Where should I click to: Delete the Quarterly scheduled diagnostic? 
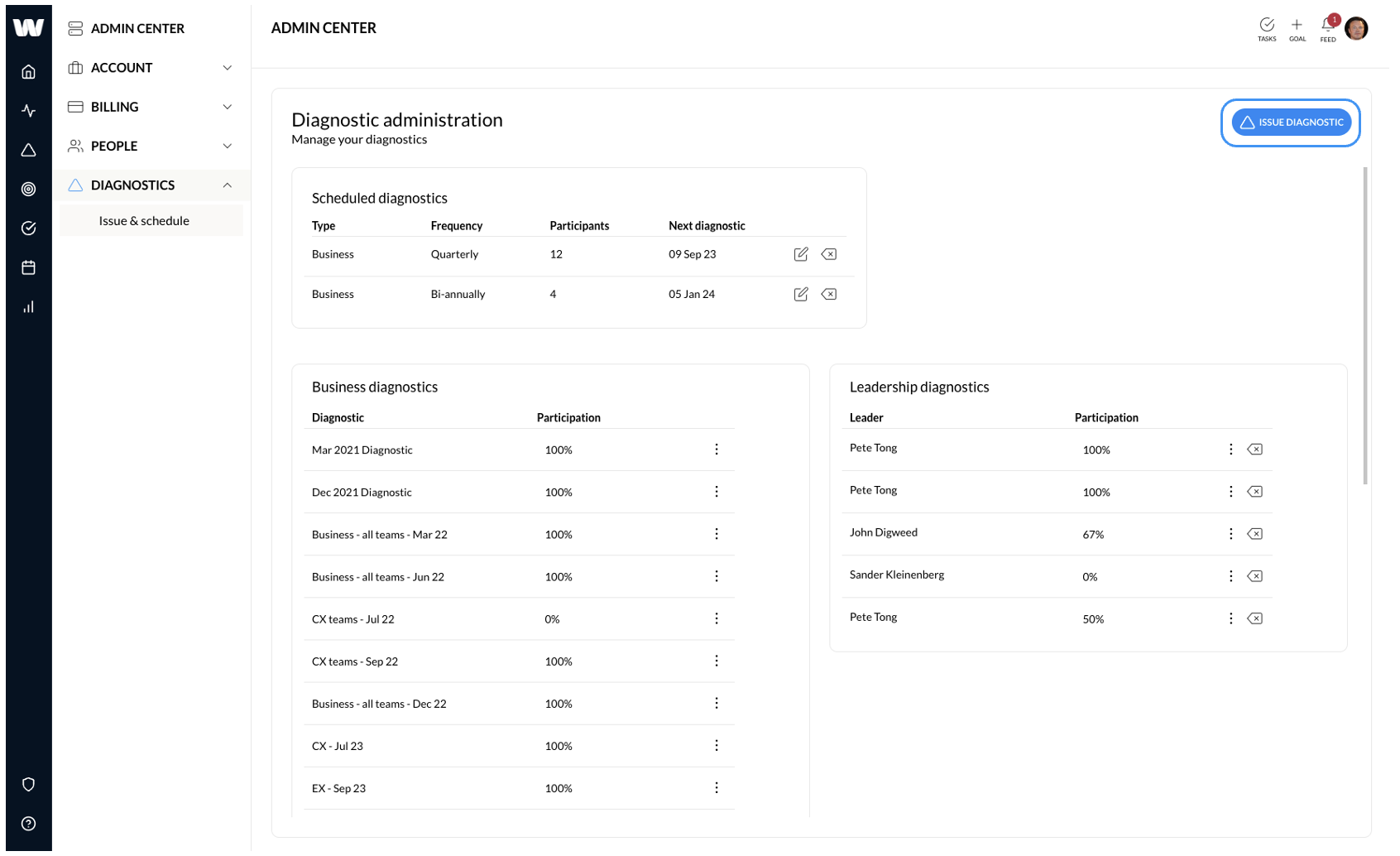pyautogui.click(x=828, y=254)
